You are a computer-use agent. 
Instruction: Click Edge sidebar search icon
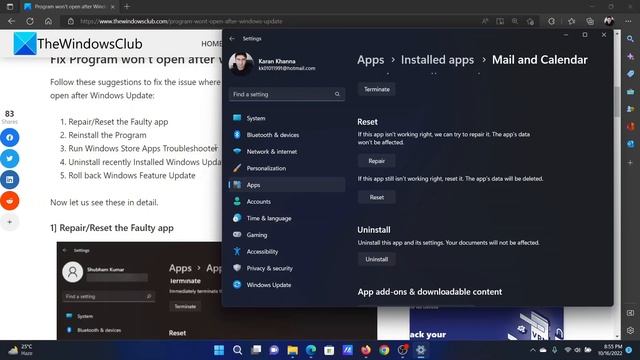coord(631,39)
